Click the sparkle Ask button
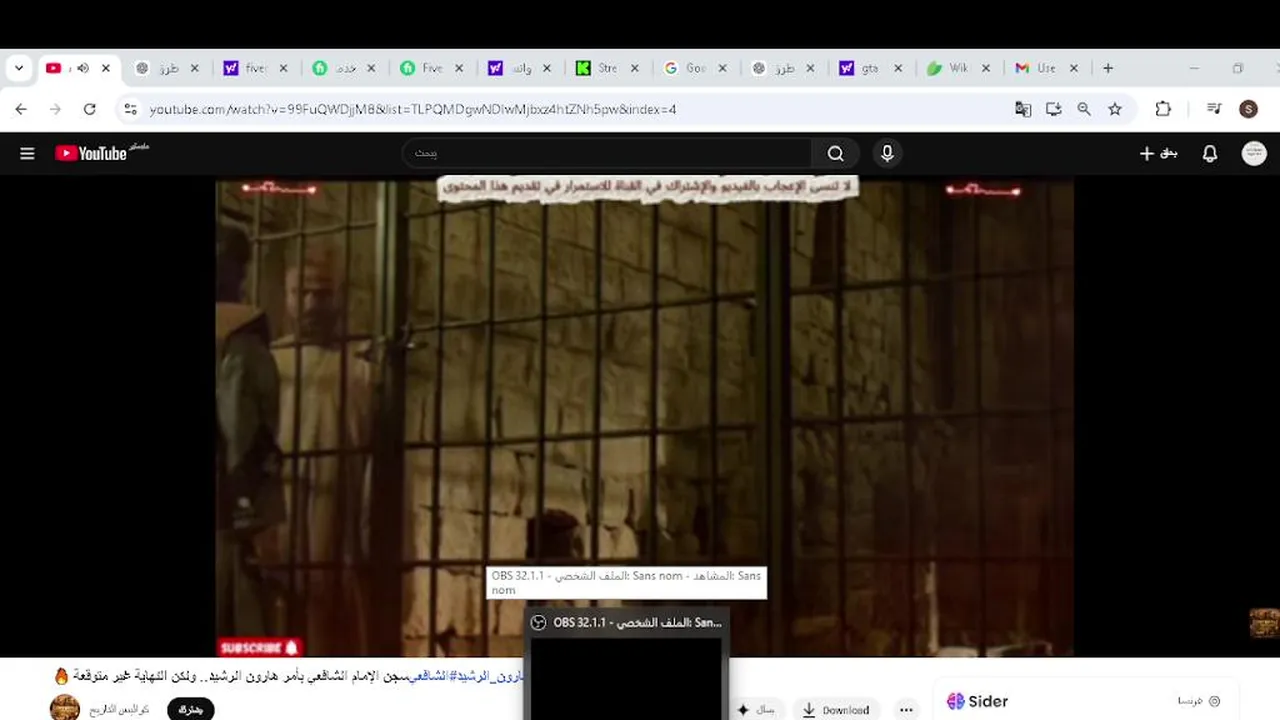 click(x=756, y=710)
